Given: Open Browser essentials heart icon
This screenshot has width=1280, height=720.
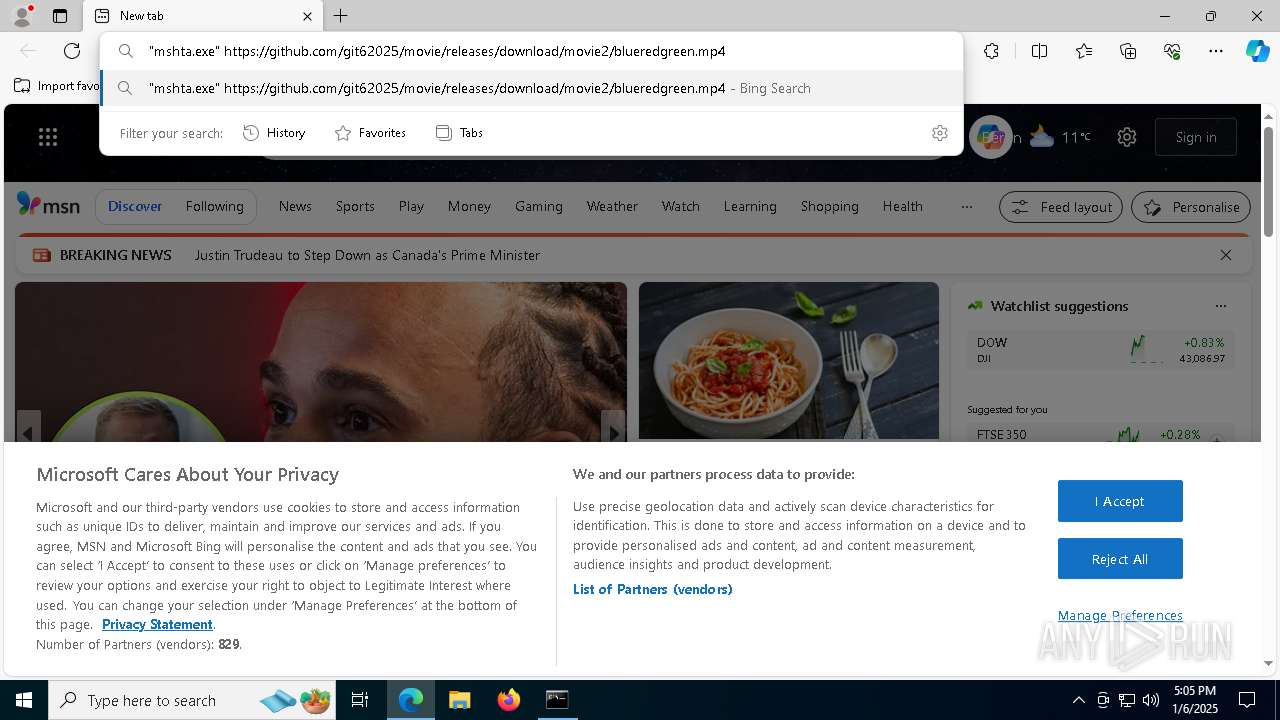Looking at the screenshot, I should click(1172, 51).
